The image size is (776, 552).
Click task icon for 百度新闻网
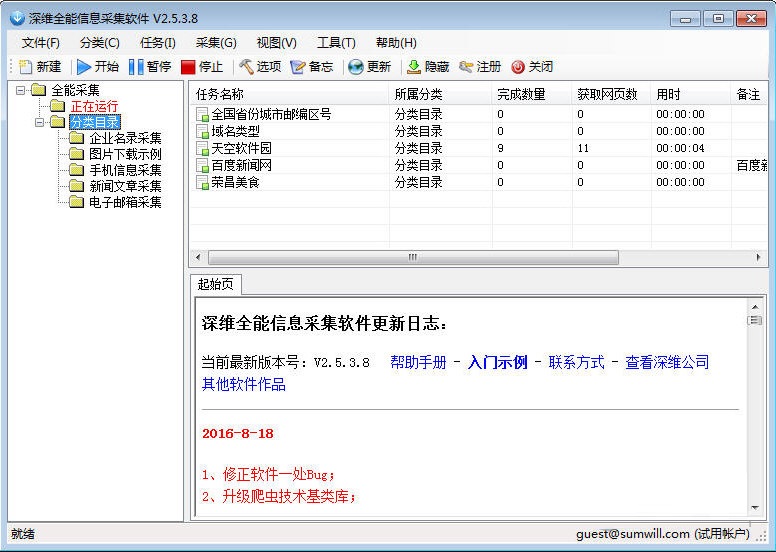tap(202, 165)
